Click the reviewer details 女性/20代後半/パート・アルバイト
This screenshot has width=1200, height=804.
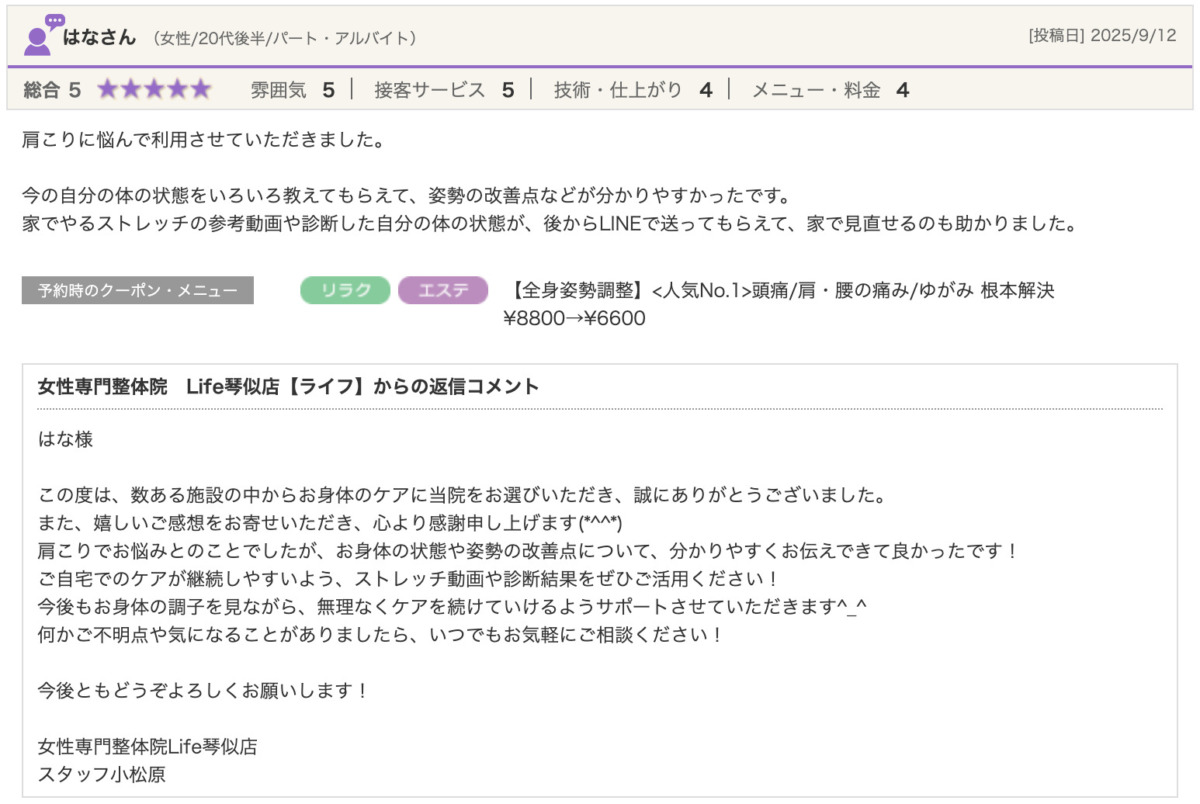tap(285, 38)
